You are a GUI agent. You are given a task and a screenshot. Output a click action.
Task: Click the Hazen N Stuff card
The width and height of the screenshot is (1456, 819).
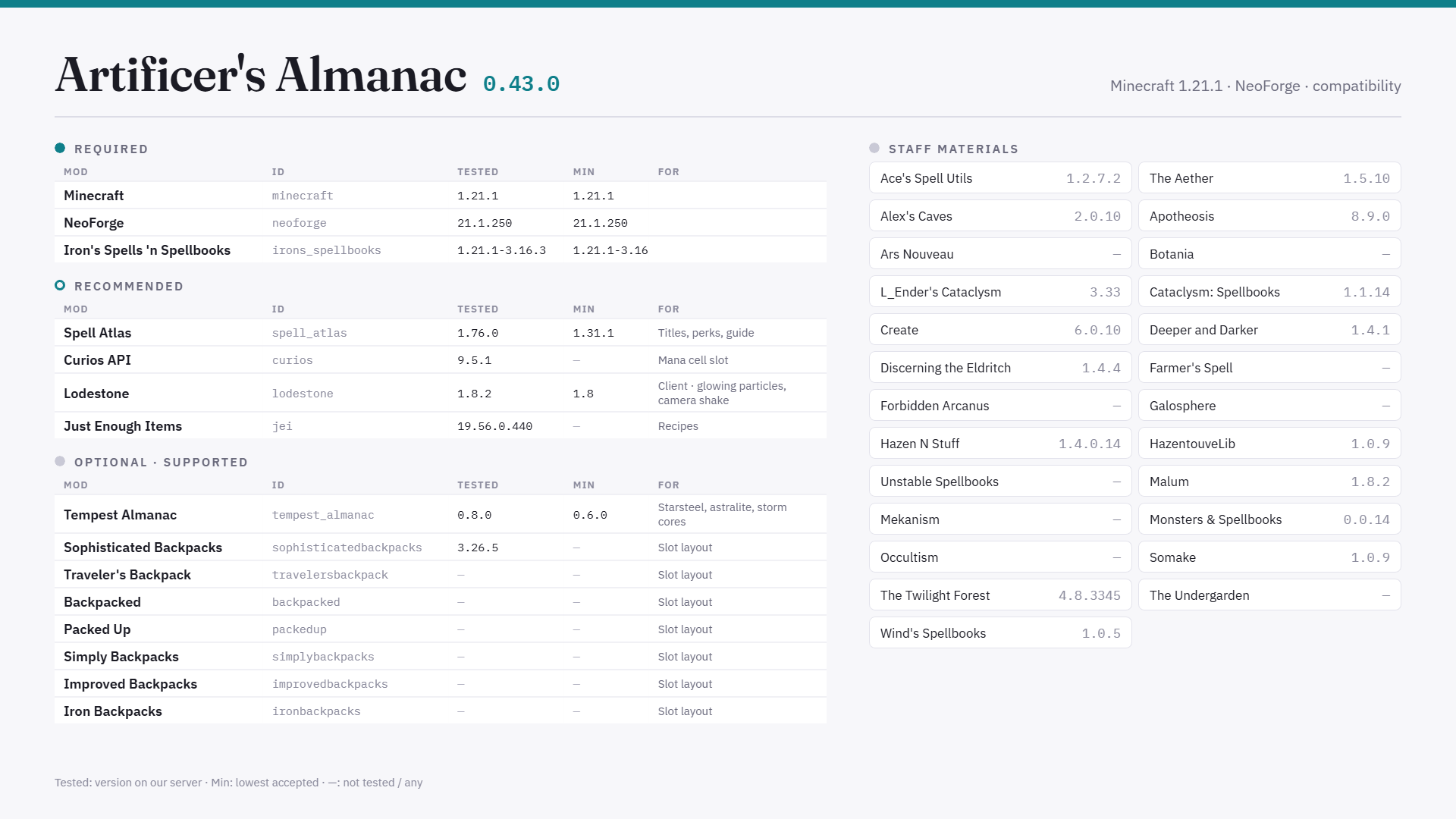(x=1000, y=444)
